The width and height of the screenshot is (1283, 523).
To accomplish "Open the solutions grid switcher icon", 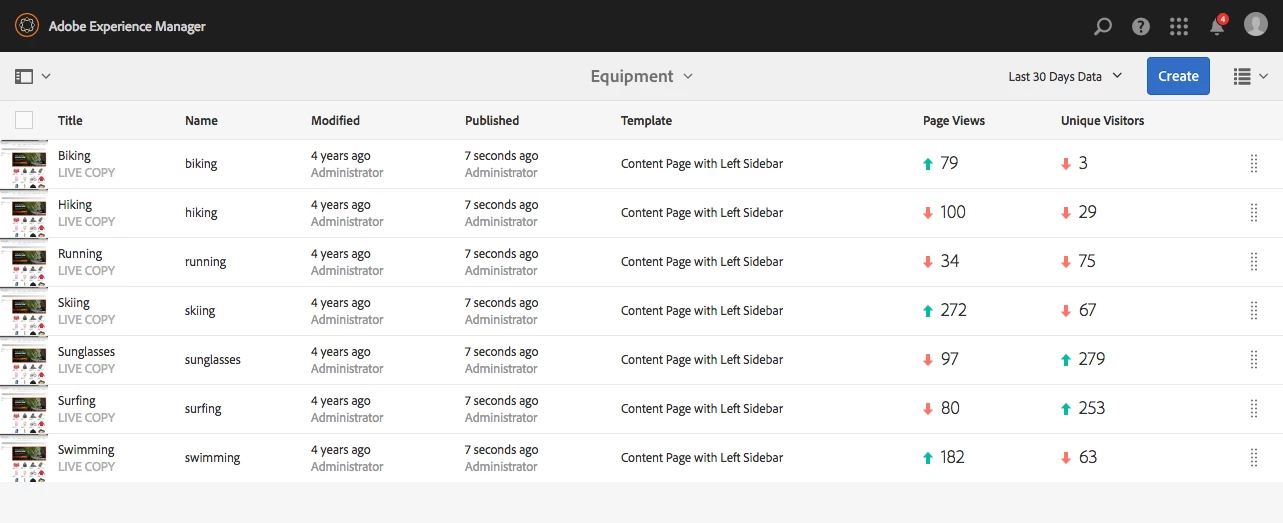I will click(x=1179, y=26).
